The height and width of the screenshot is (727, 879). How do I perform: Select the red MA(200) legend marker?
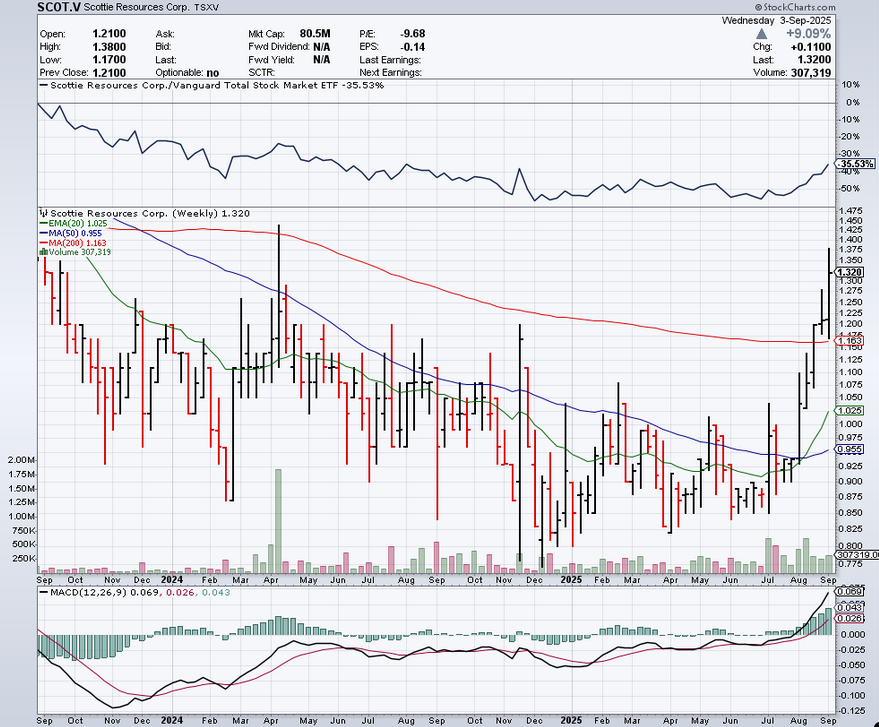tap(42, 243)
